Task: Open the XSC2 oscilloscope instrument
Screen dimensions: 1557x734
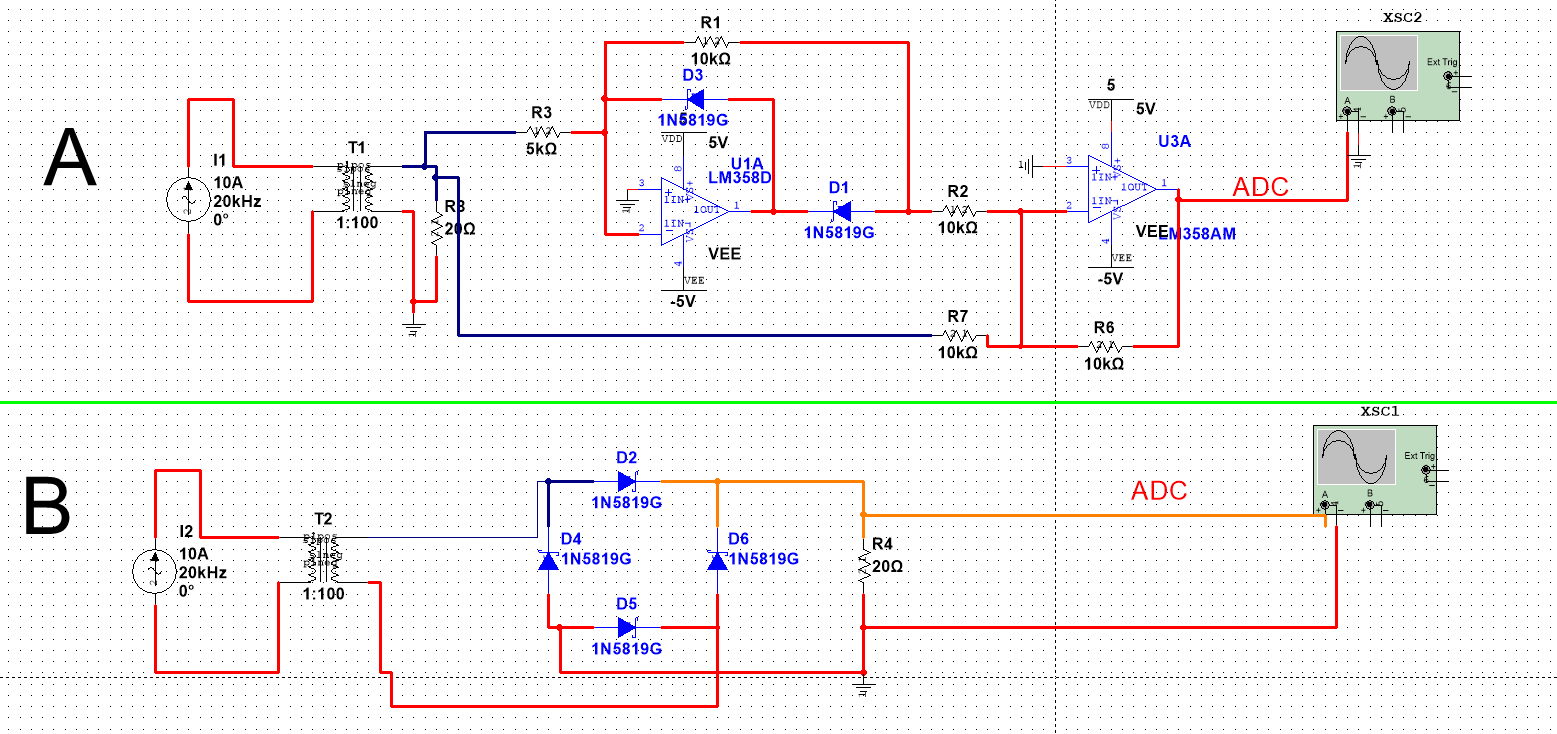Action: 1398,76
